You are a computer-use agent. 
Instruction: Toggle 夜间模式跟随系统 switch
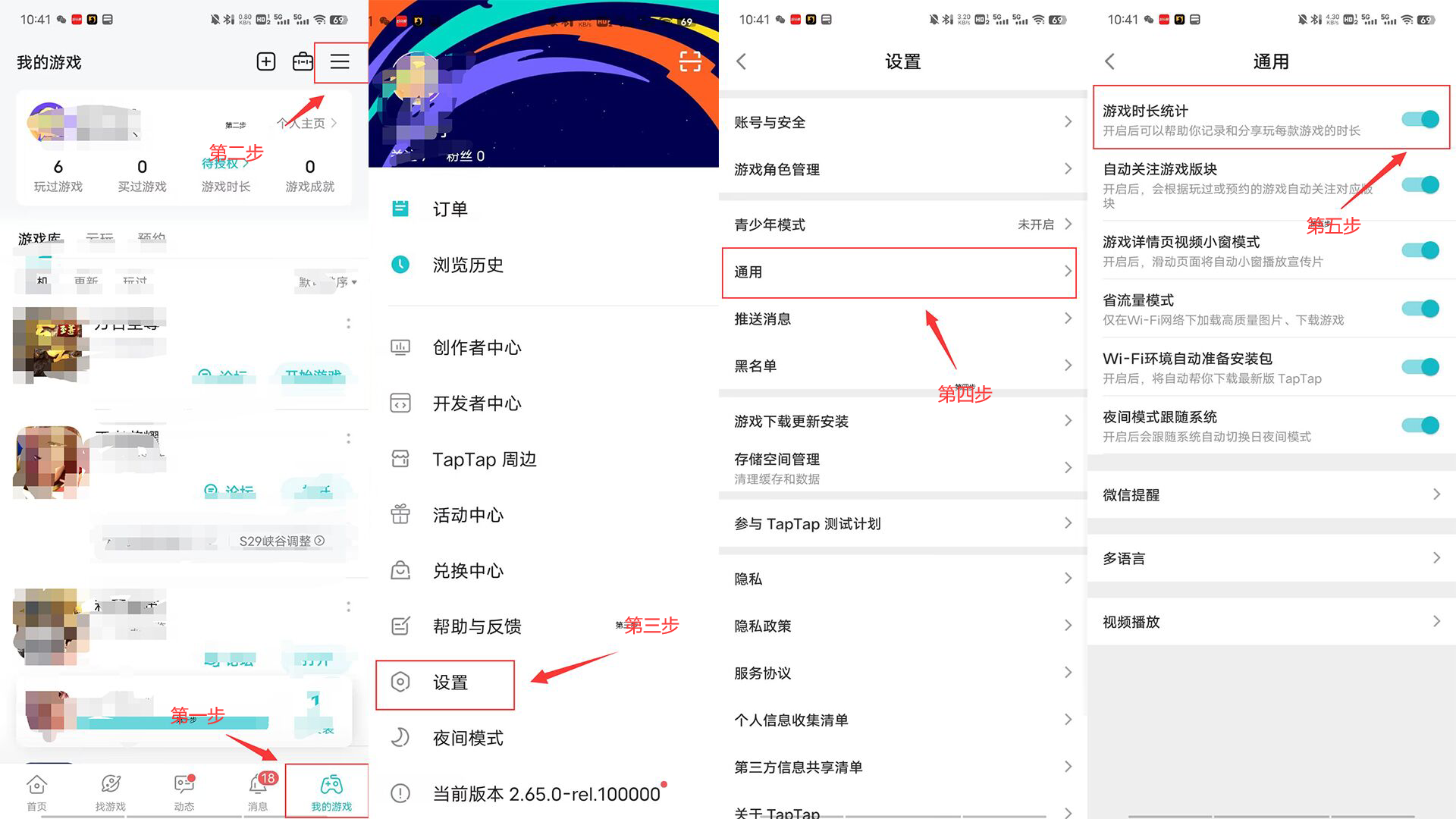(x=1420, y=425)
